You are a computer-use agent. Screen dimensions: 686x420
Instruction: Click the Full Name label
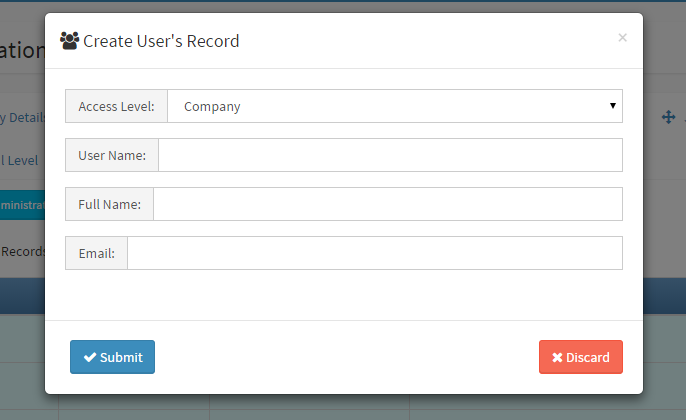109,204
